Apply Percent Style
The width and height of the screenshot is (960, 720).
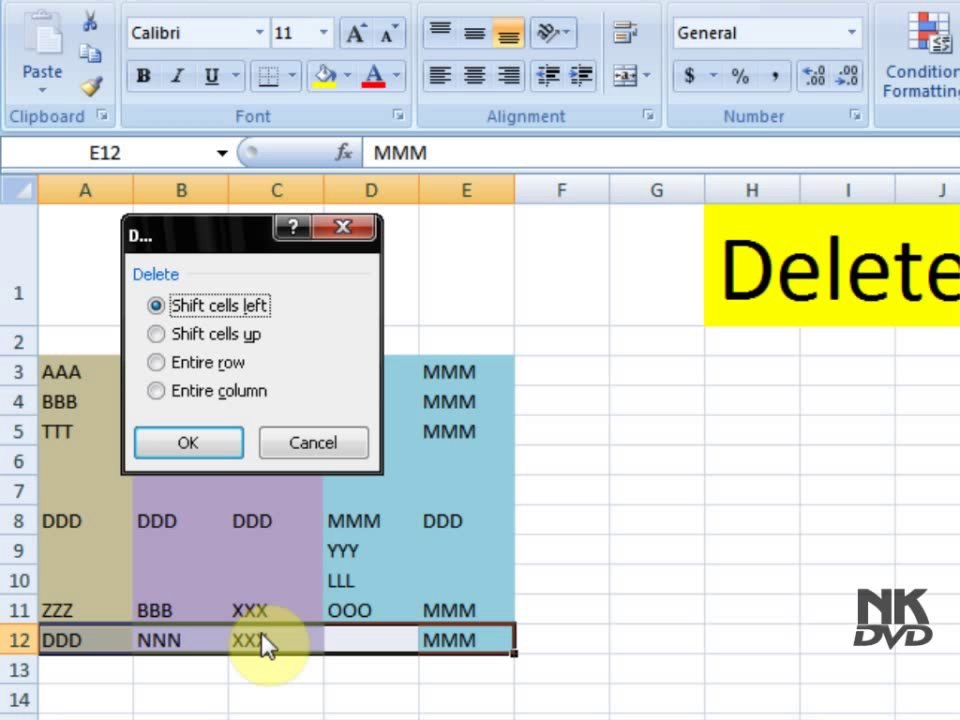click(740, 76)
